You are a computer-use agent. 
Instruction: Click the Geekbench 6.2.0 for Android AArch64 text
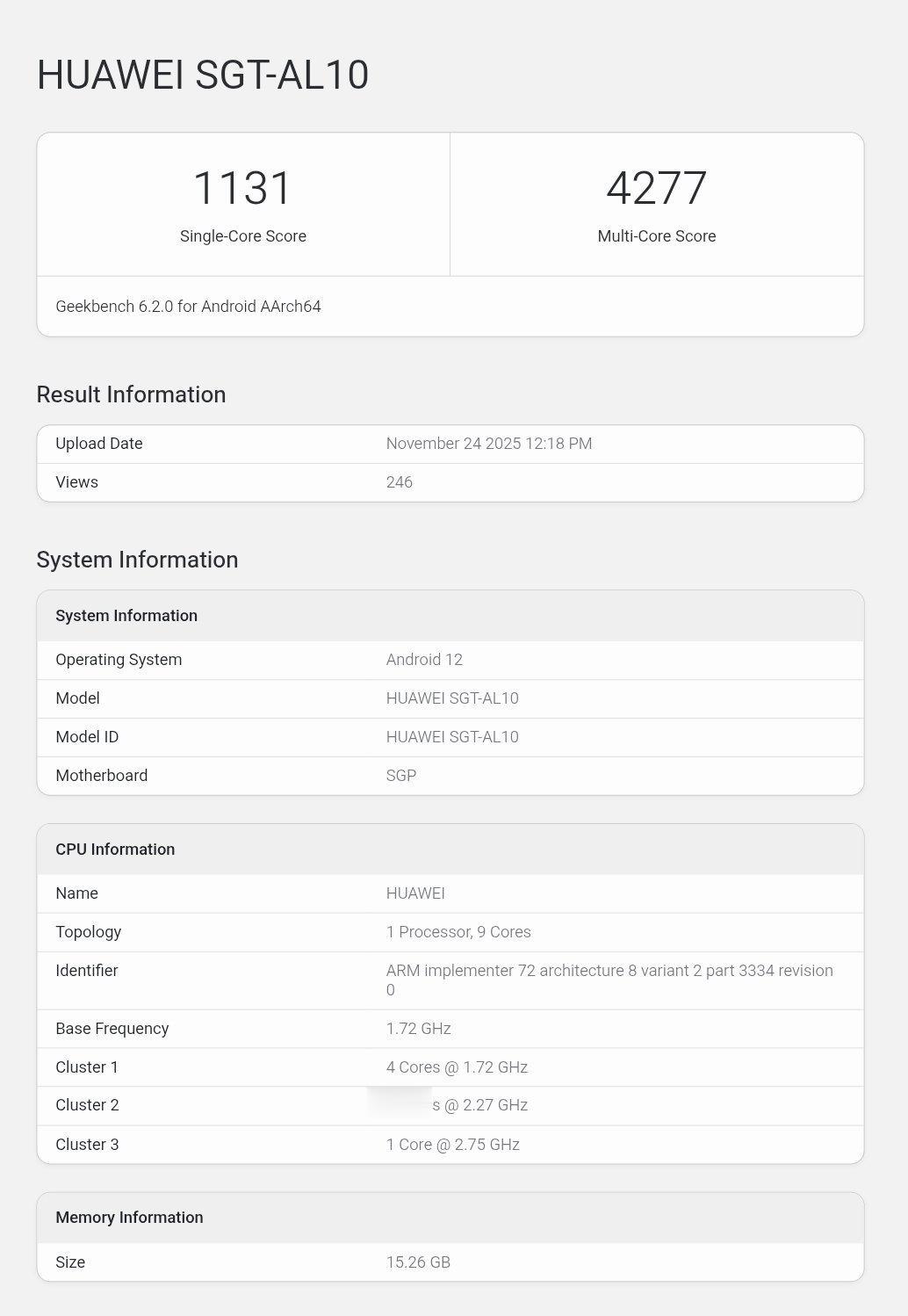pos(188,307)
